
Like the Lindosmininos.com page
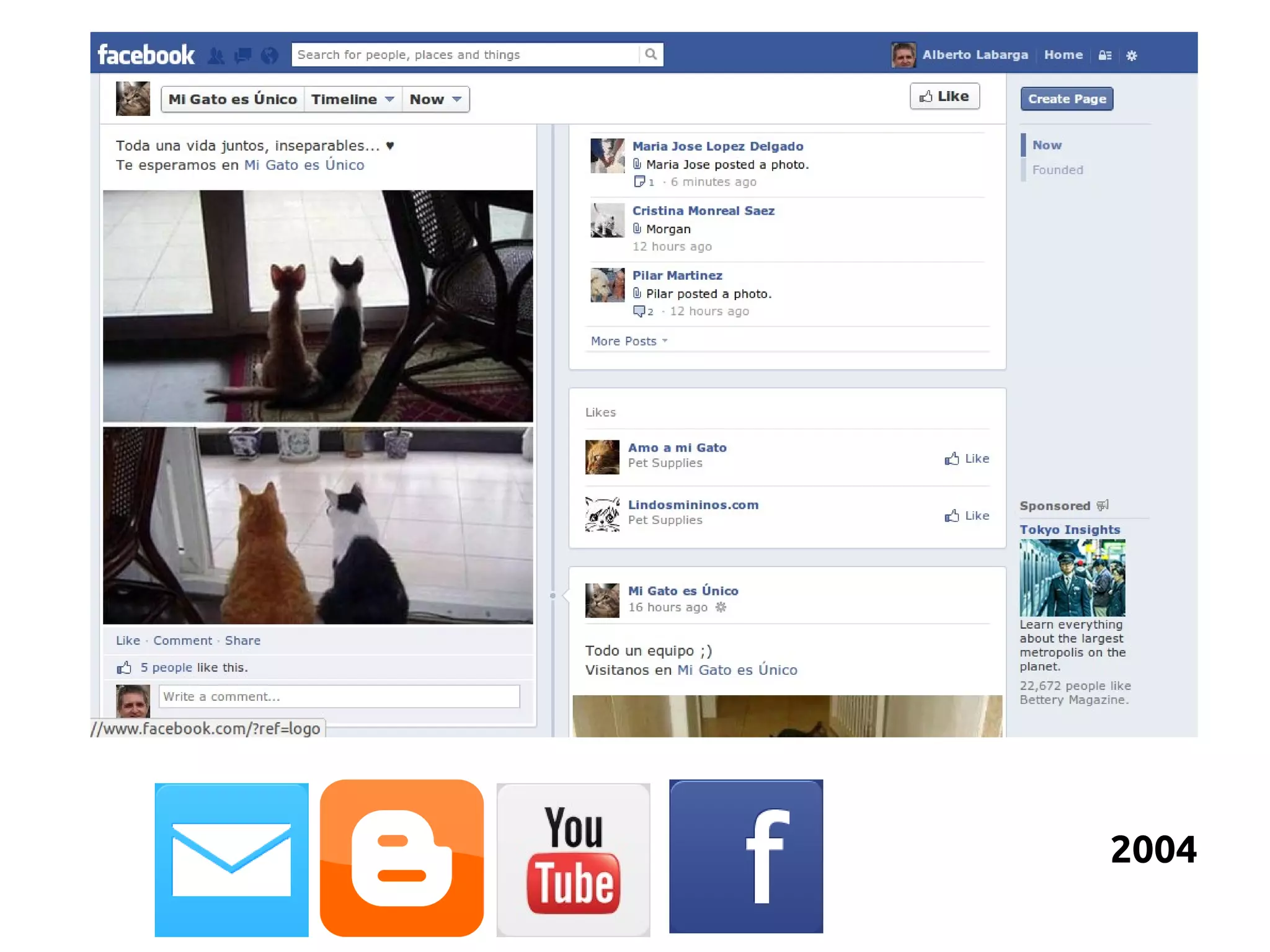967,515
